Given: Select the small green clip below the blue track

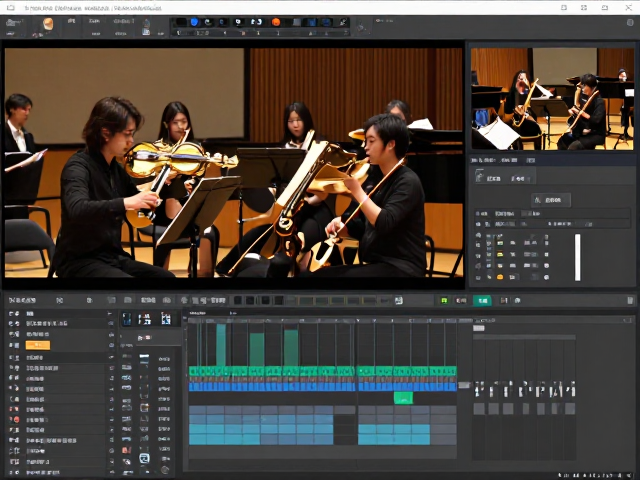Looking at the screenshot, I should (x=403, y=398).
